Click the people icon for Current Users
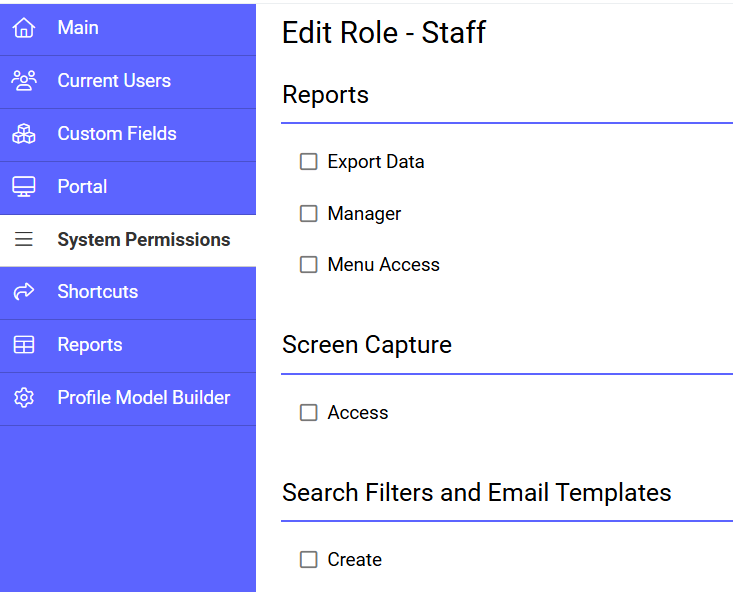The image size is (733, 592). tap(24, 80)
